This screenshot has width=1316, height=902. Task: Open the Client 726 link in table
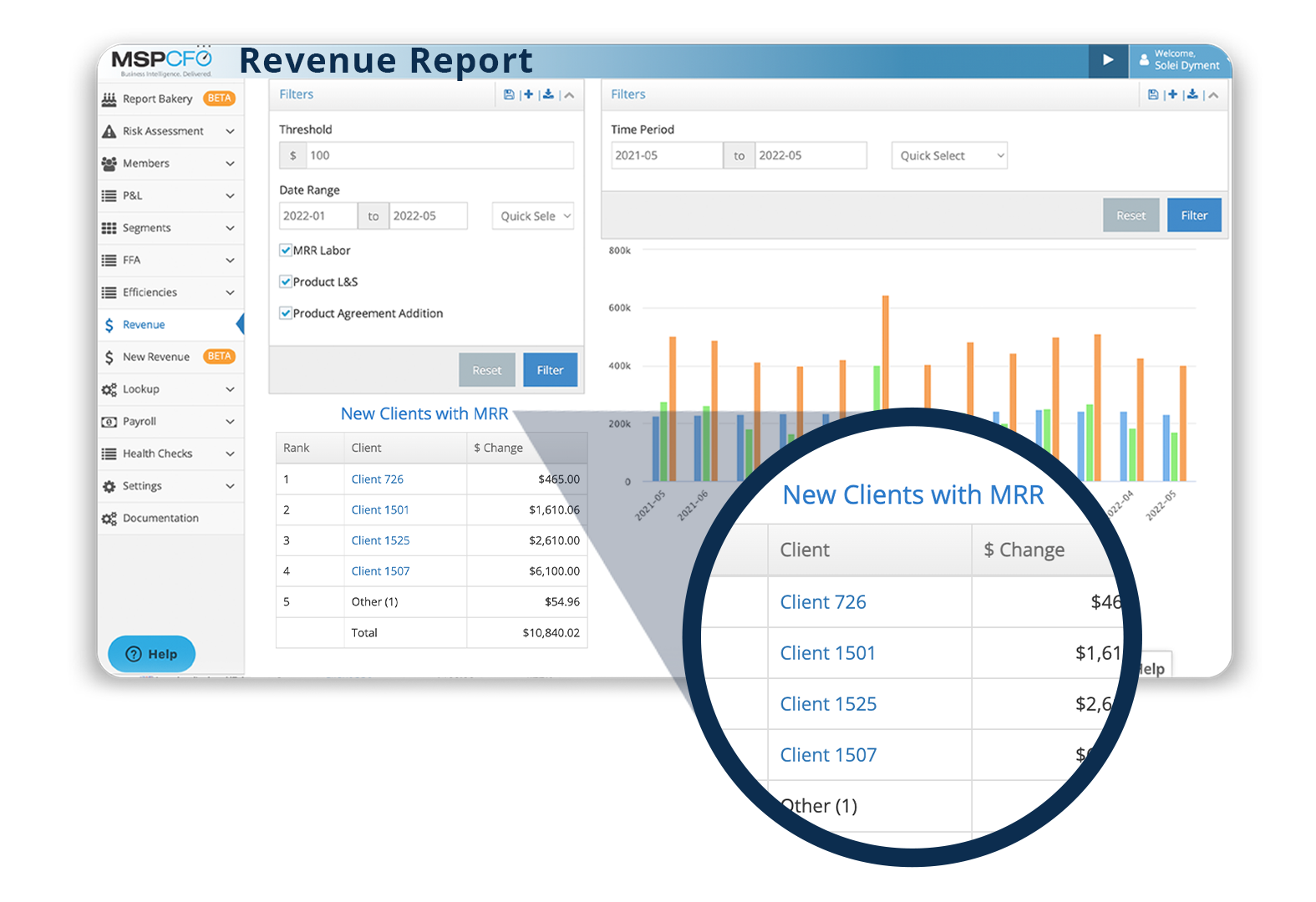(378, 479)
